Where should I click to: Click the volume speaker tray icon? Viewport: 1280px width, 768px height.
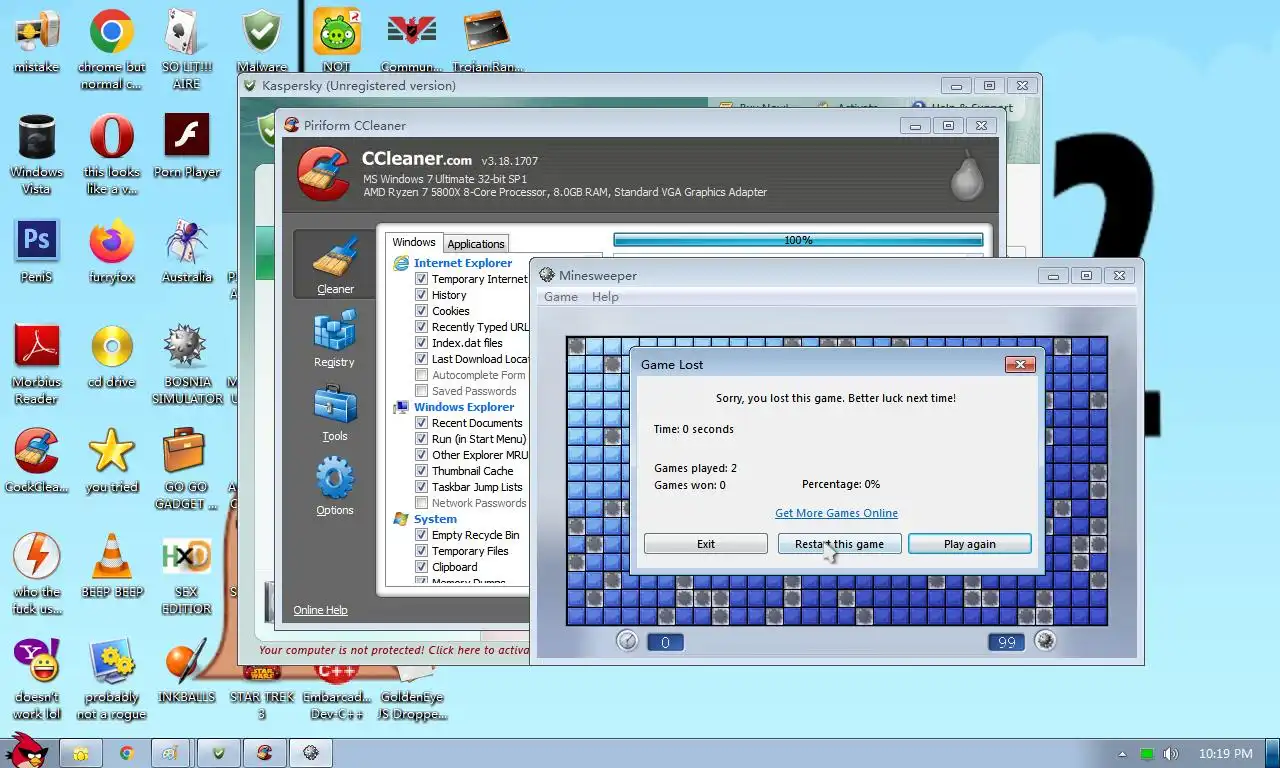(x=1170, y=754)
